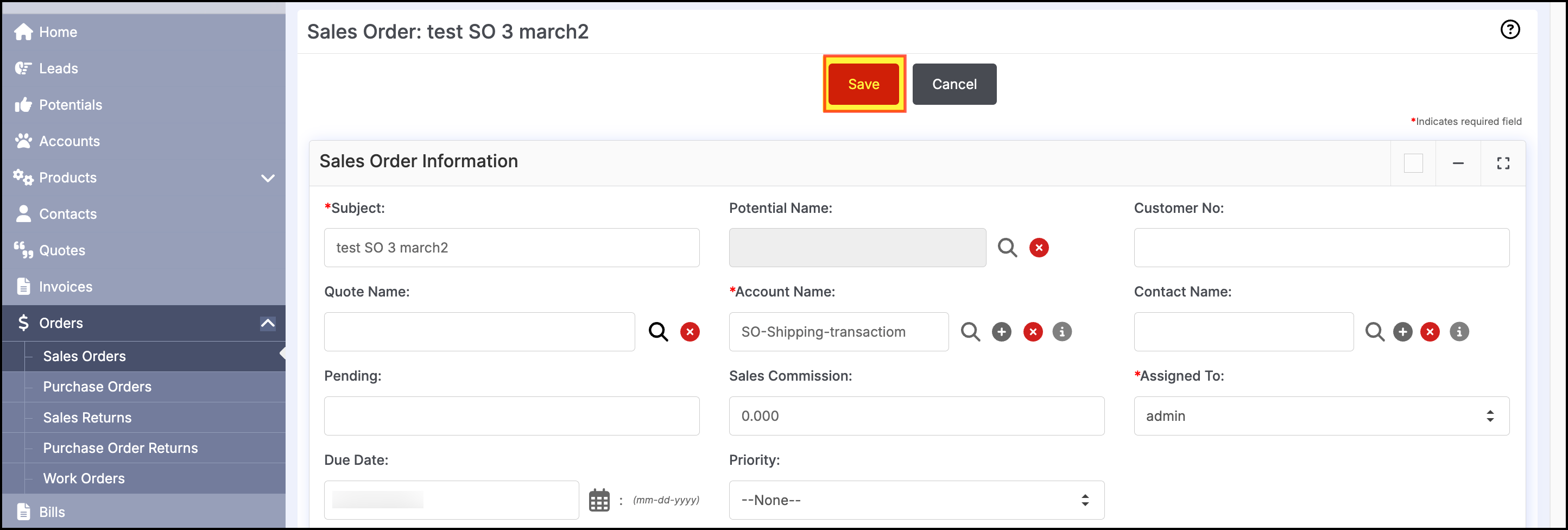
Task: Save the sales order
Action: tap(864, 84)
